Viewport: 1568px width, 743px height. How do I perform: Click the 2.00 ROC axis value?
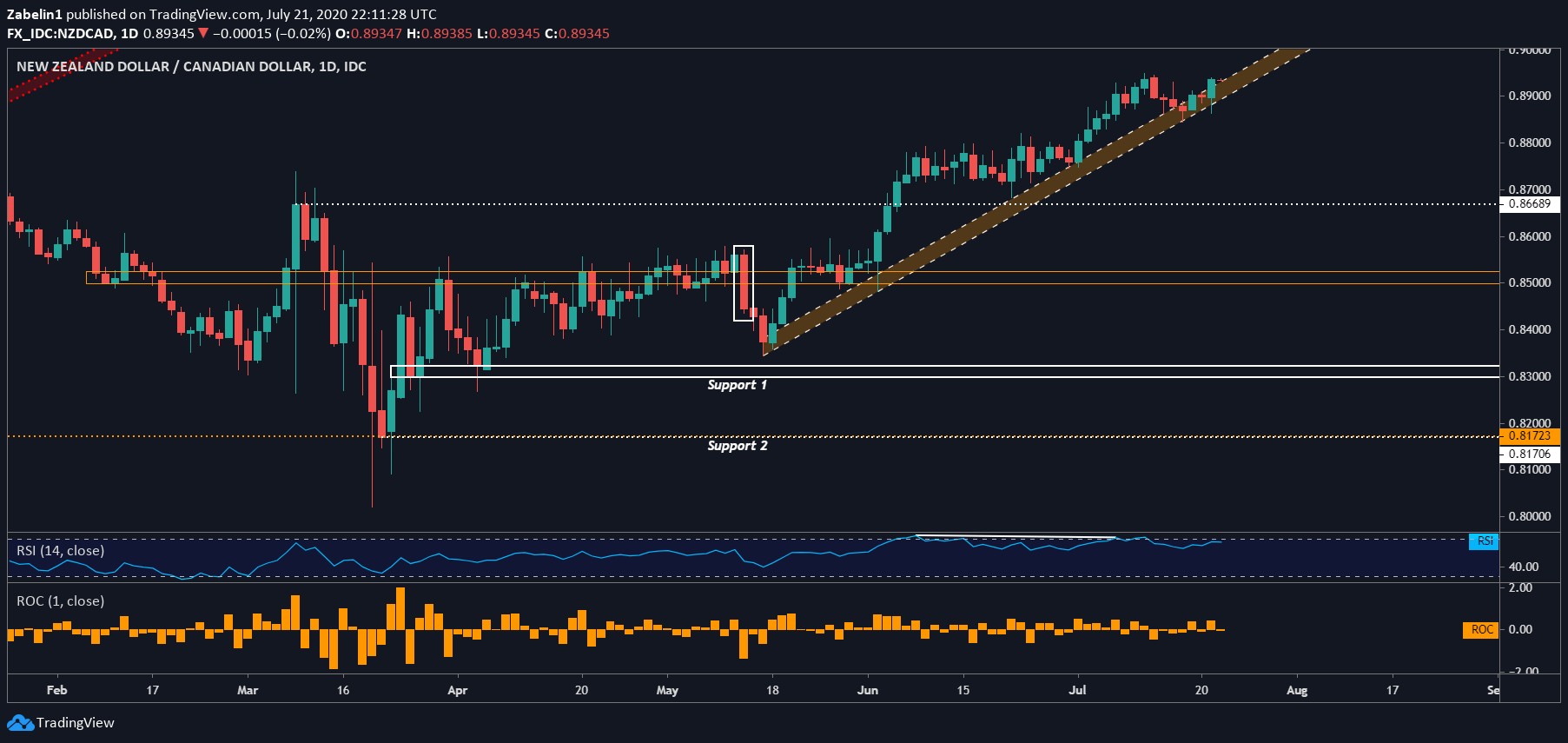(1520, 588)
